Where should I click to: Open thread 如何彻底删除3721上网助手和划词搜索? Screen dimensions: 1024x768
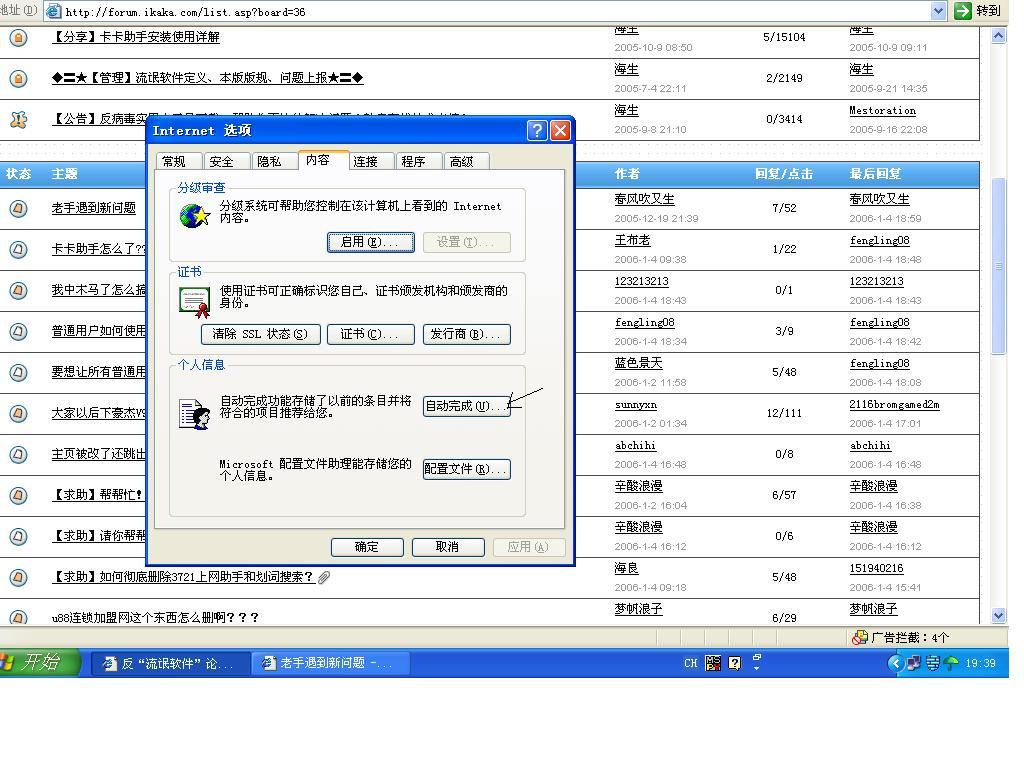[182, 577]
